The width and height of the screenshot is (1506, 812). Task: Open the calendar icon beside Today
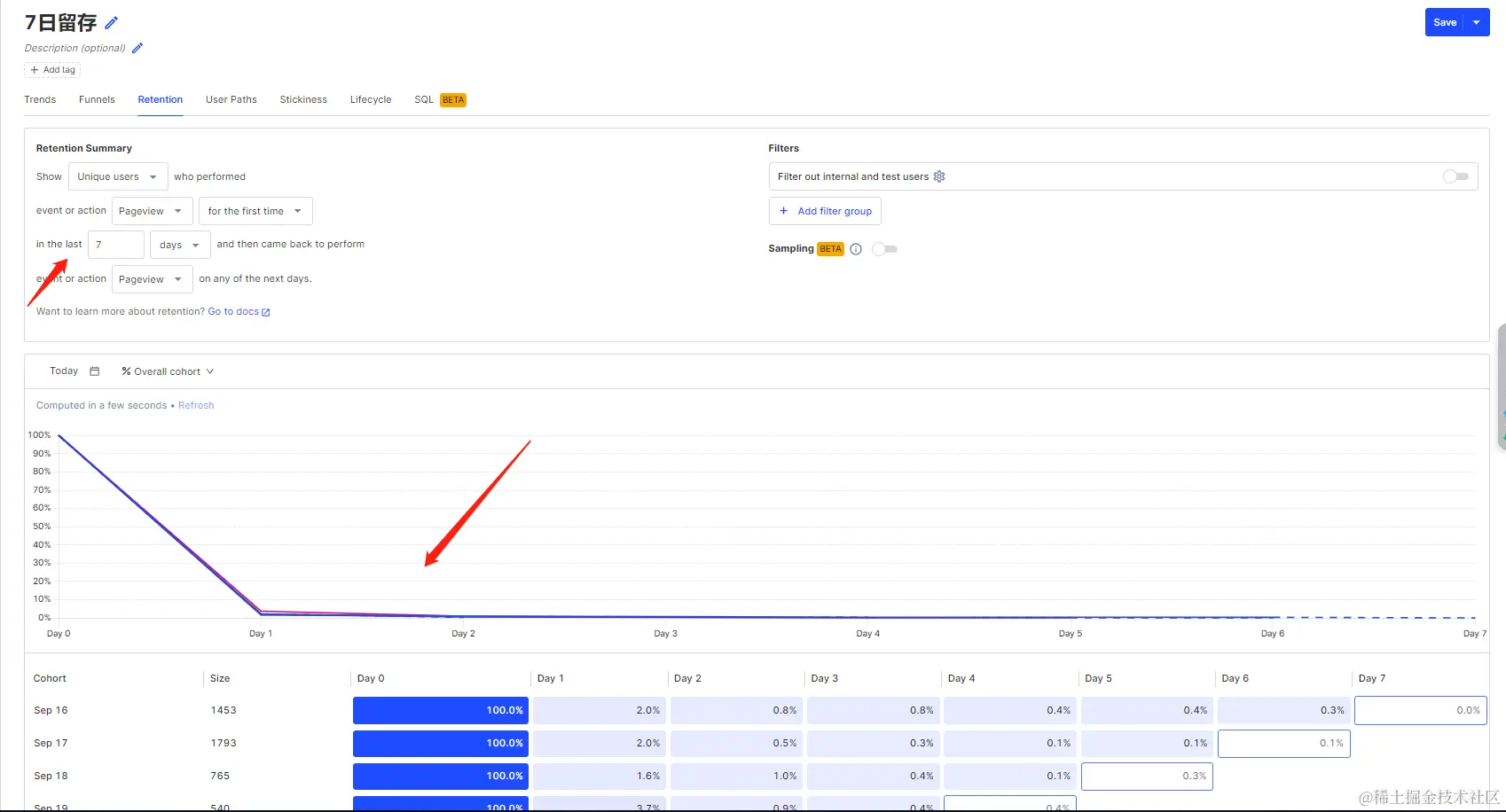[95, 371]
